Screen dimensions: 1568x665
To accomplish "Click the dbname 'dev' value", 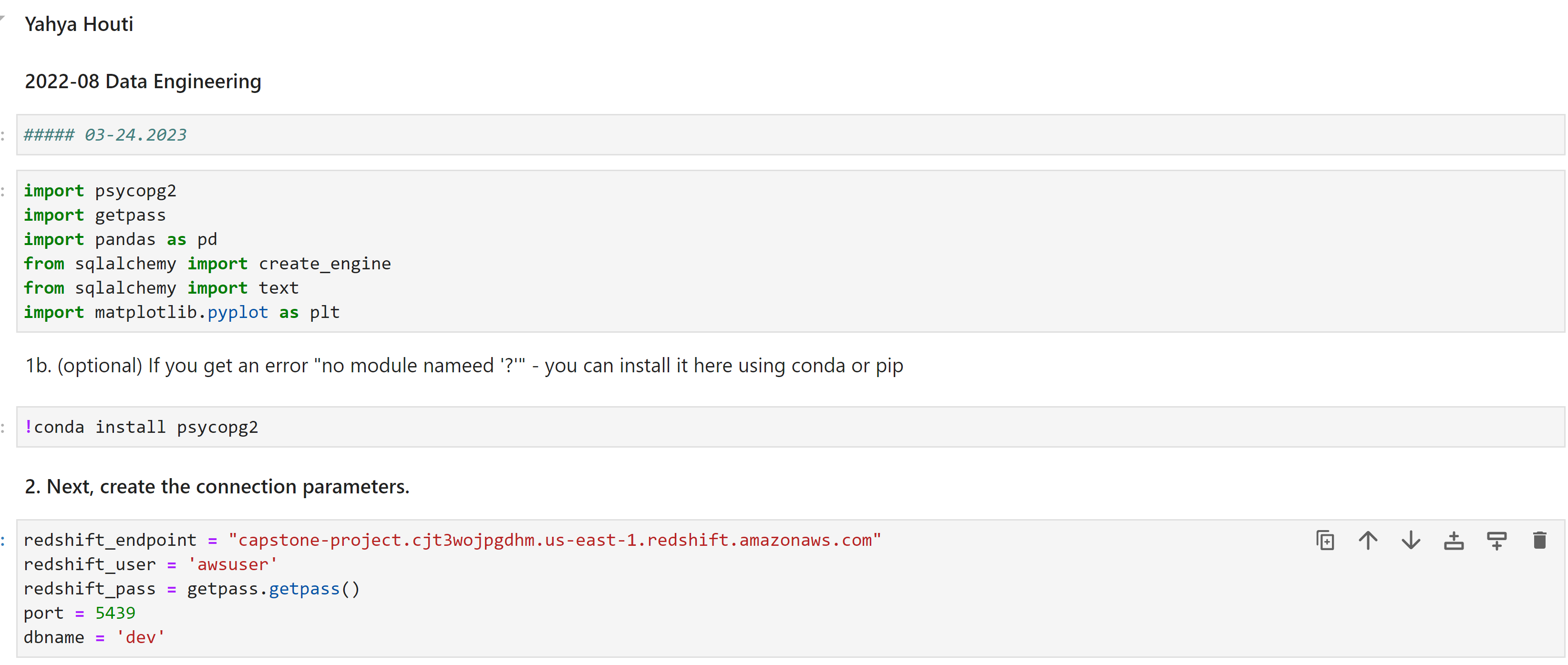I will point(141,637).
